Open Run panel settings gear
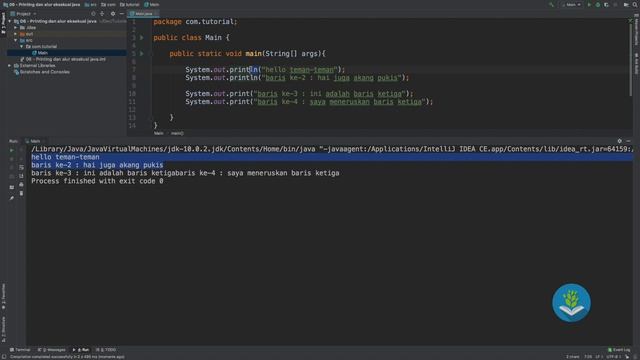The height and width of the screenshot is (360, 640). pyautogui.click(x=620, y=141)
